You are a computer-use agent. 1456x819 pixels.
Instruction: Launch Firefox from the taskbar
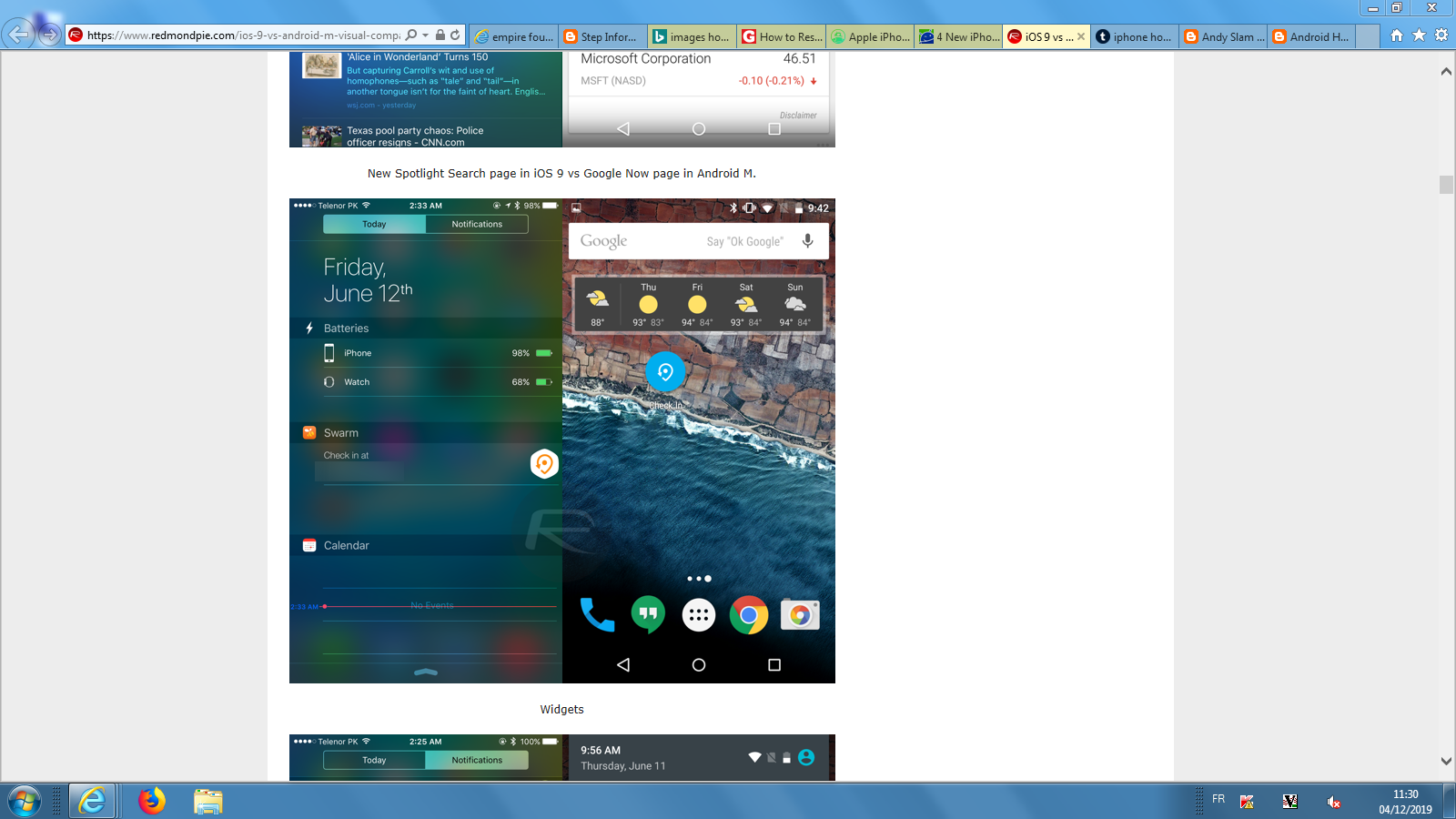152,801
